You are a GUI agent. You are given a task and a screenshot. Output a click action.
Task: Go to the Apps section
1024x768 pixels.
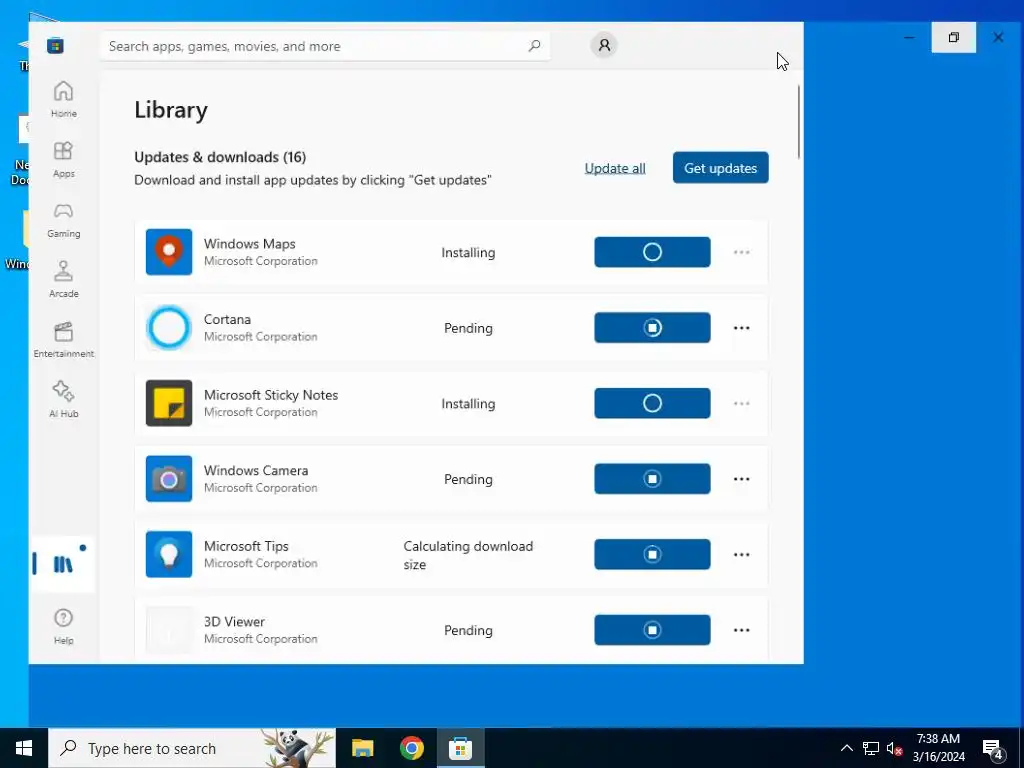pyautogui.click(x=63, y=159)
